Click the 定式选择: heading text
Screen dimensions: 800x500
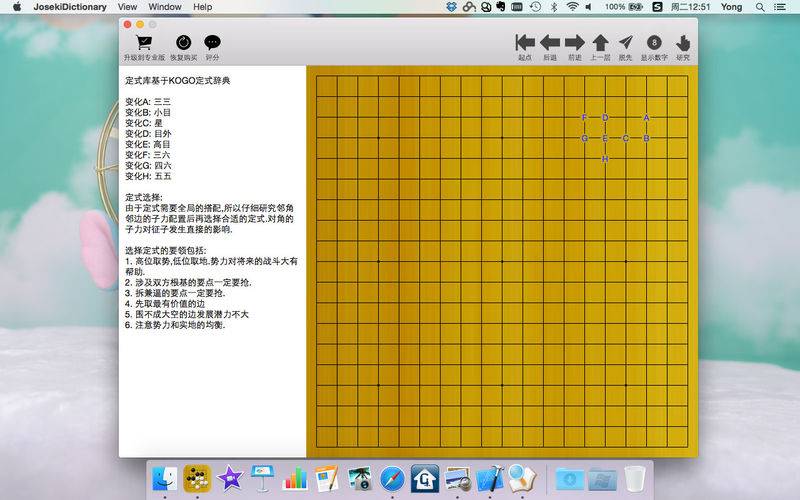point(144,197)
